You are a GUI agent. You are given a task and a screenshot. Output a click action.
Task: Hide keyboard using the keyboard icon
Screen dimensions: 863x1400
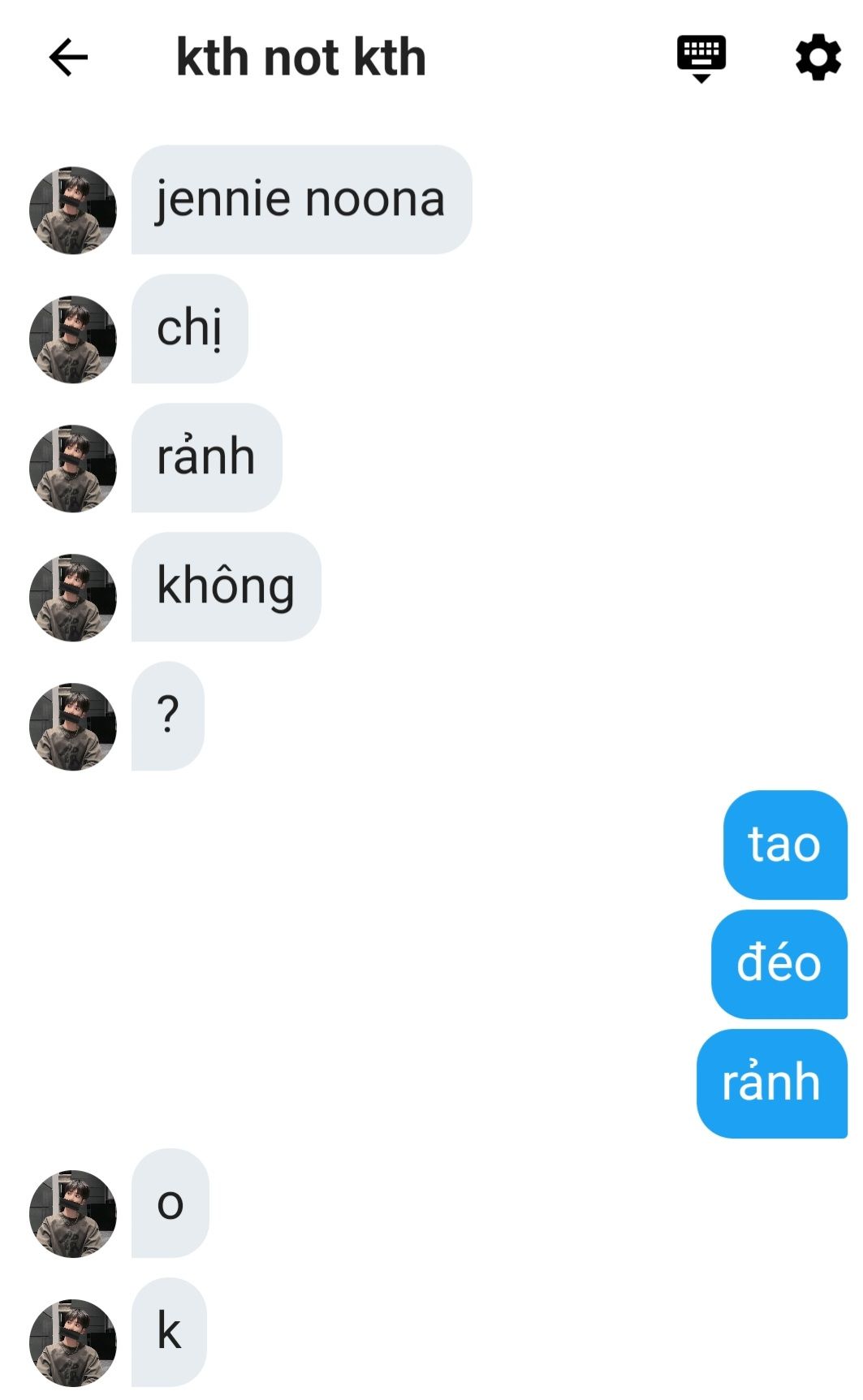coord(701,58)
